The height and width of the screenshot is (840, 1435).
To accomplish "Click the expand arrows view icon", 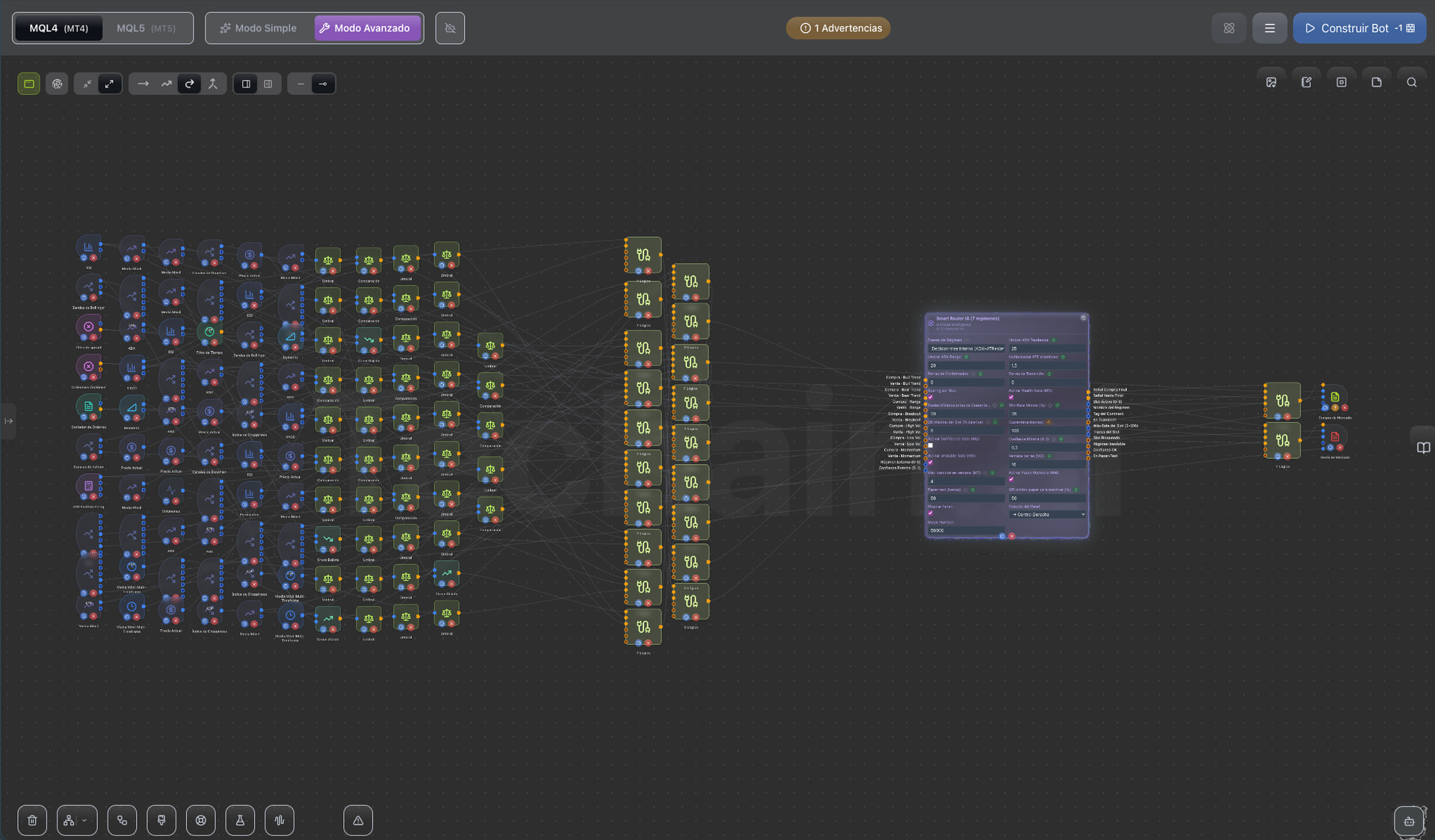I will click(x=109, y=84).
